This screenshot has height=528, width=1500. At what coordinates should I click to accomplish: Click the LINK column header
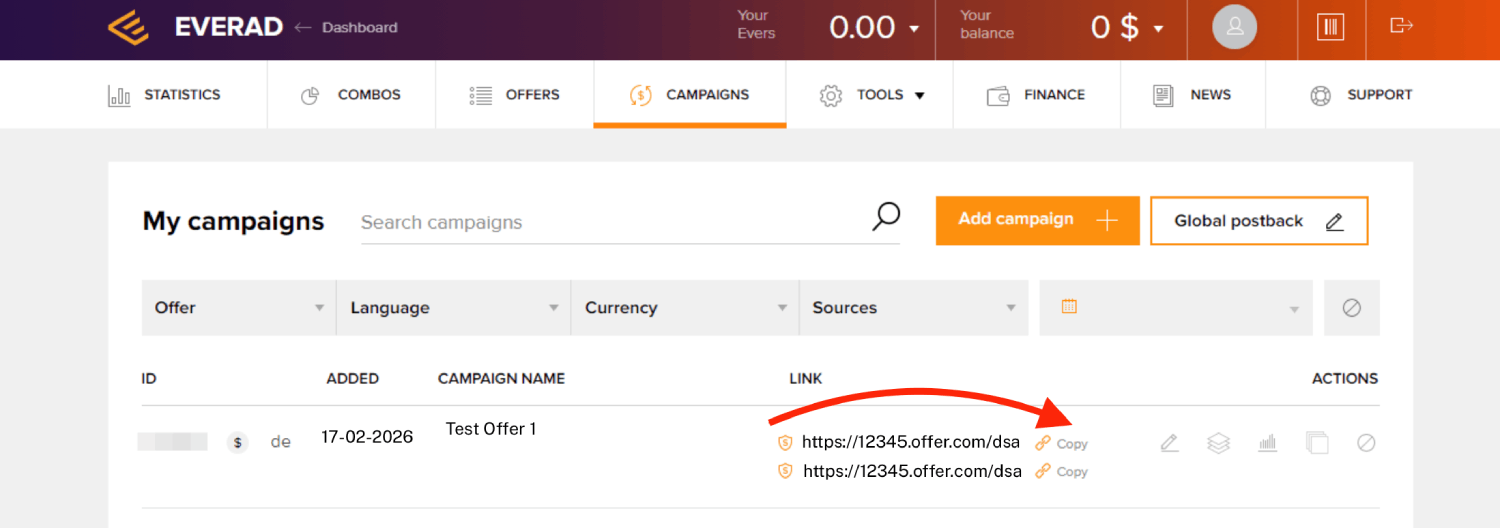coord(806,379)
